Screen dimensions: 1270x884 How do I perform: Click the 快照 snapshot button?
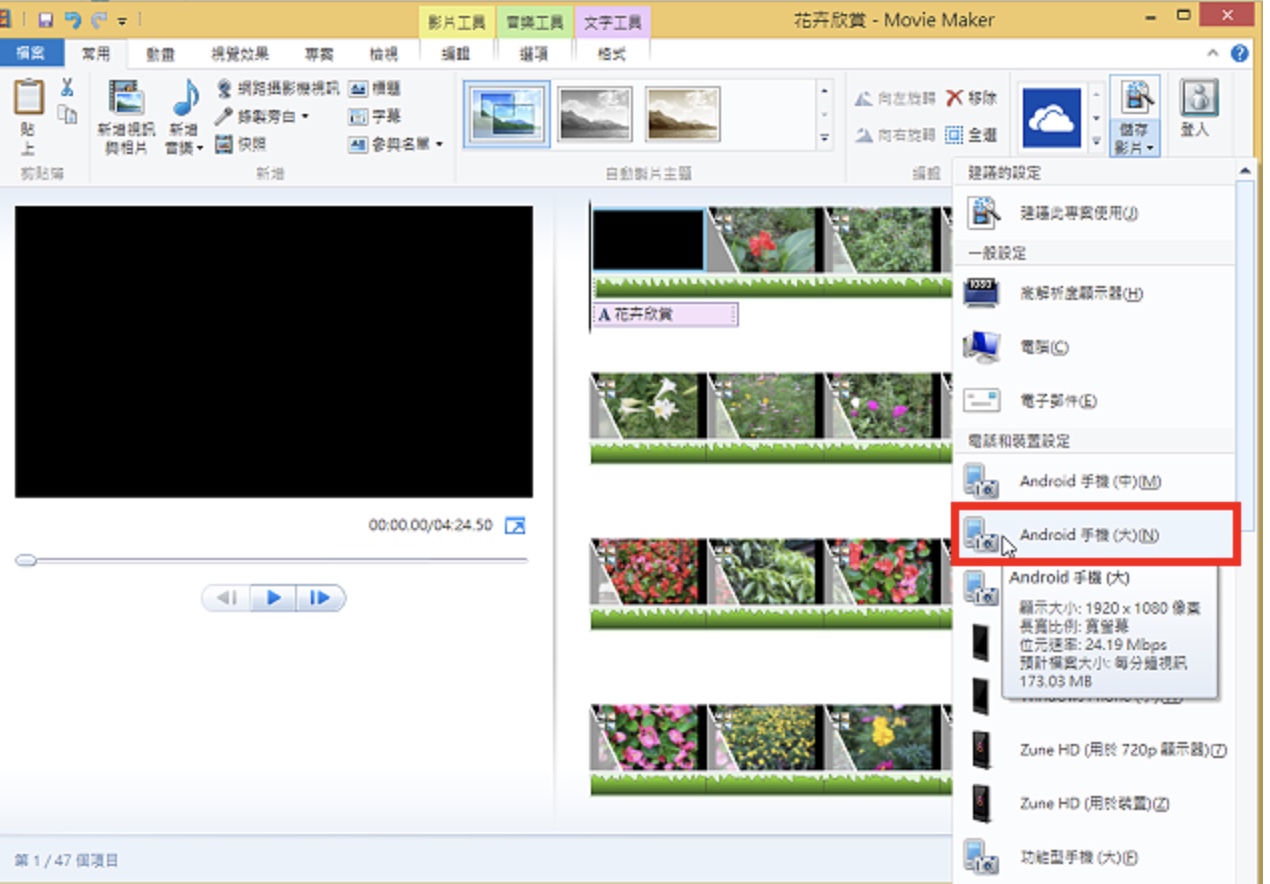(241, 144)
